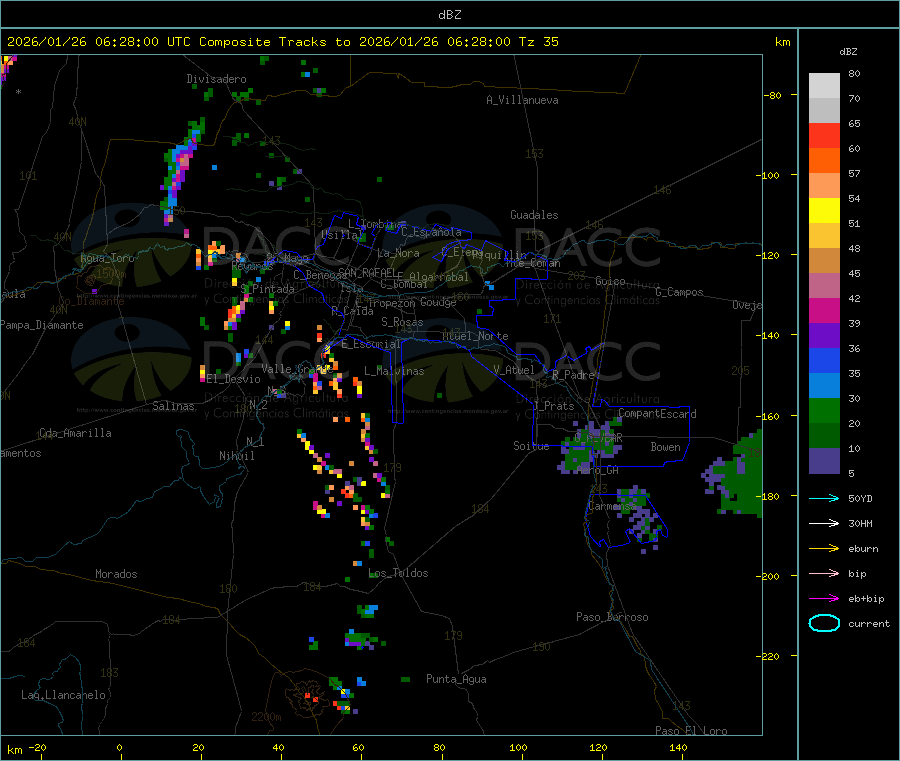Click the 35 dBZ blue color swatch
Image resolution: width=900 pixels, height=761 pixels.
(x=824, y=385)
